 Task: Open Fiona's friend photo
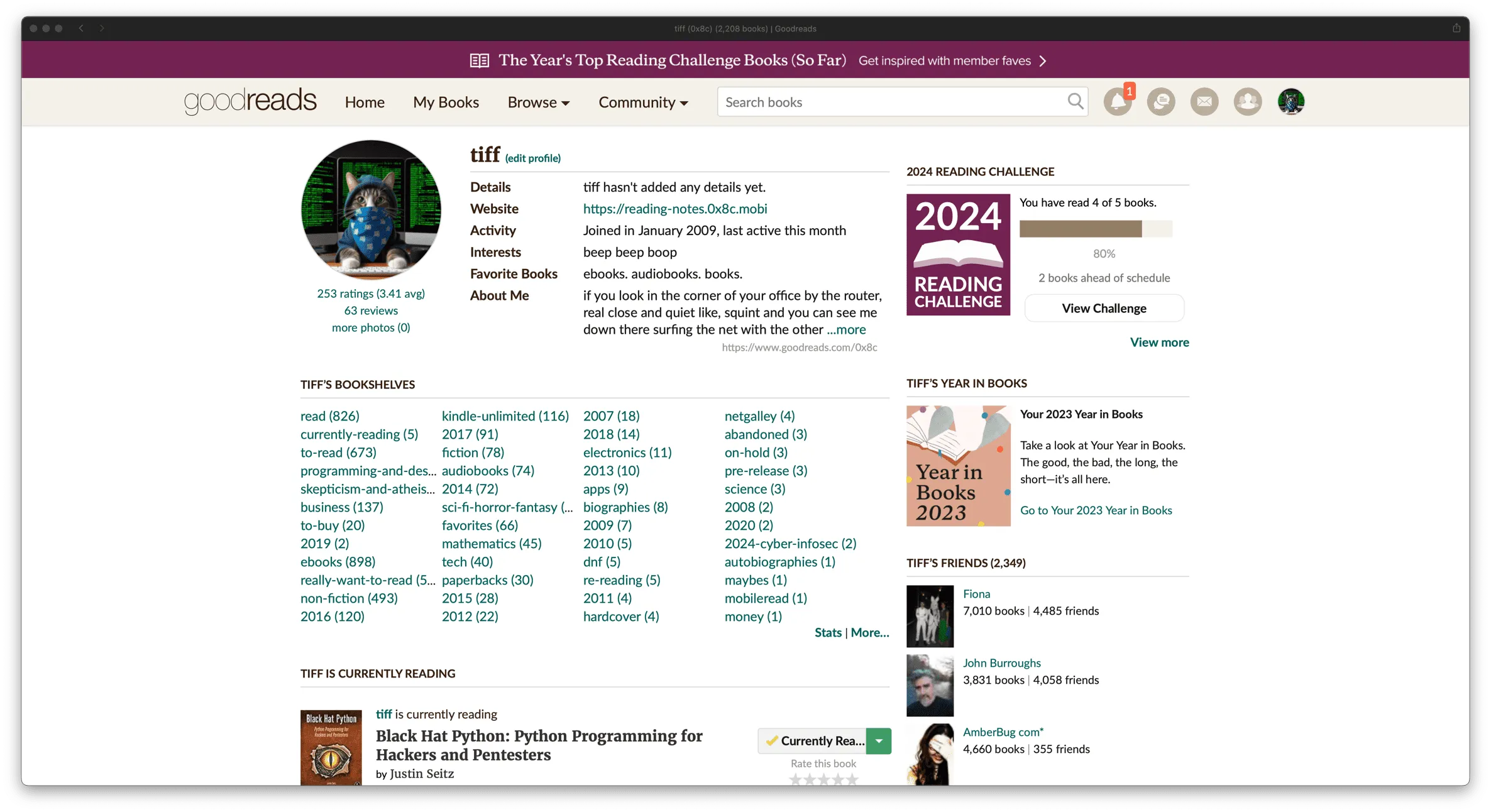point(930,617)
